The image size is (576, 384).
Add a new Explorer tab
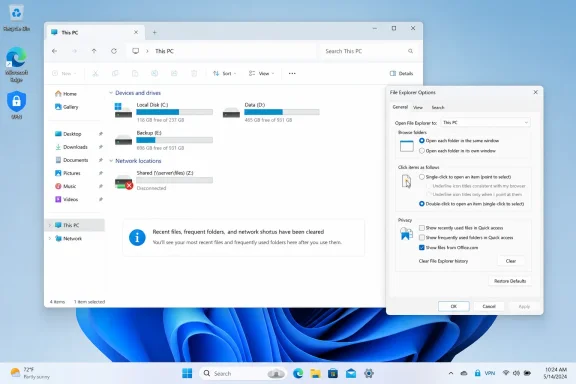[155, 32]
